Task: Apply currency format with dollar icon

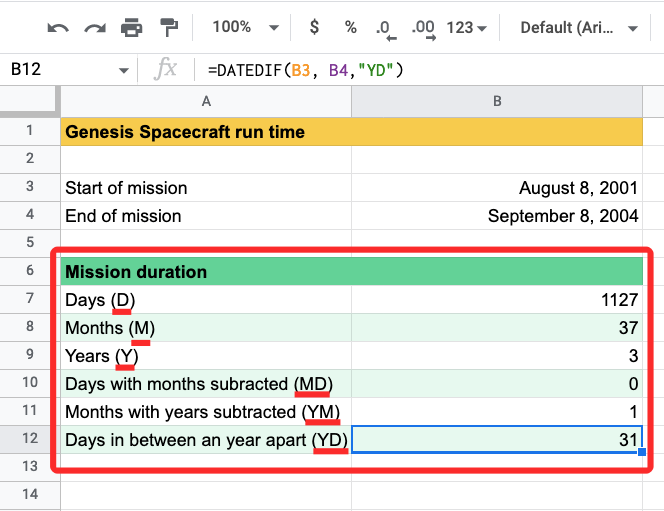Action: pyautogui.click(x=314, y=27)
